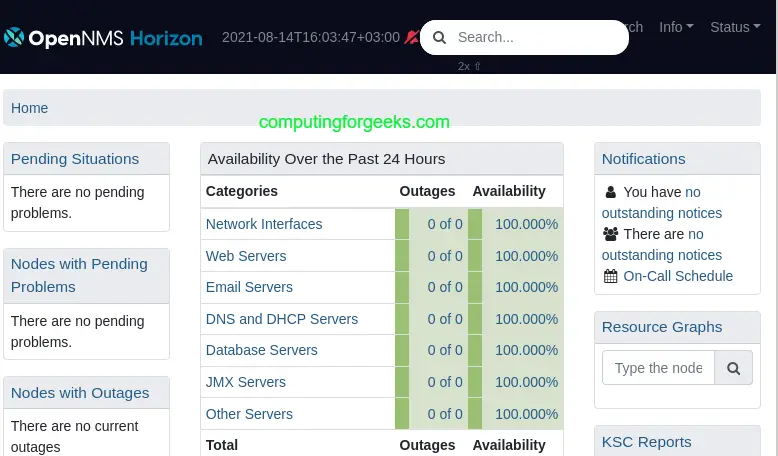The width and height of the screenshot is (778, 456).
Task: Click the header timestamp 2021-08-14T16:03:47+03:00
Action: (x=311, y=37)
